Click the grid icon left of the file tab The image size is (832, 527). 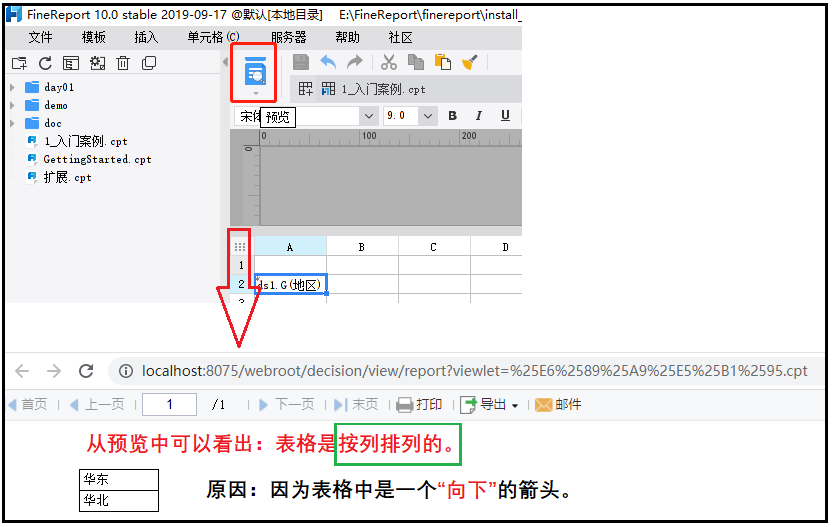pos(306,89)
